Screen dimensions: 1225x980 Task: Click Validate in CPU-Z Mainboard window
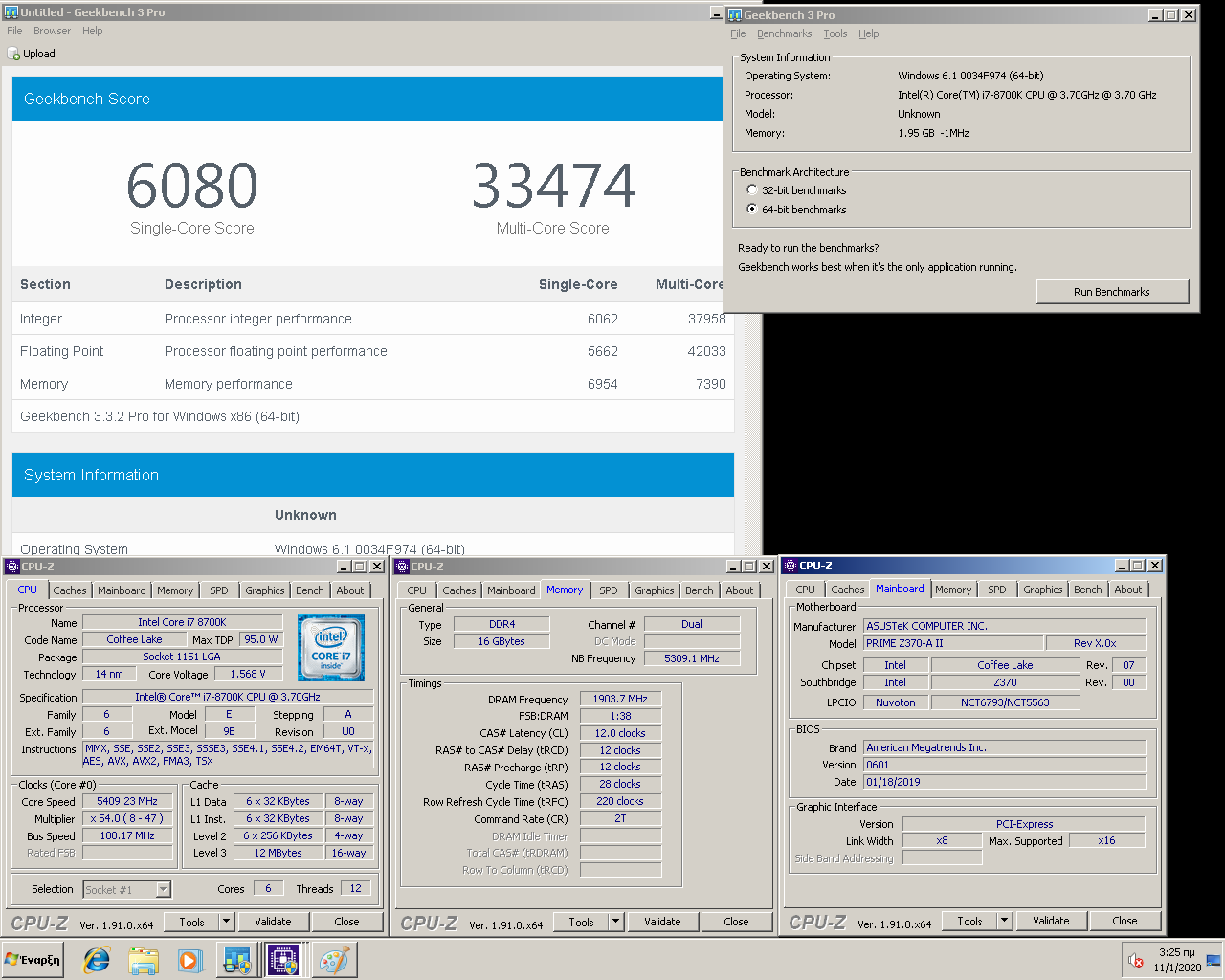1051,921
